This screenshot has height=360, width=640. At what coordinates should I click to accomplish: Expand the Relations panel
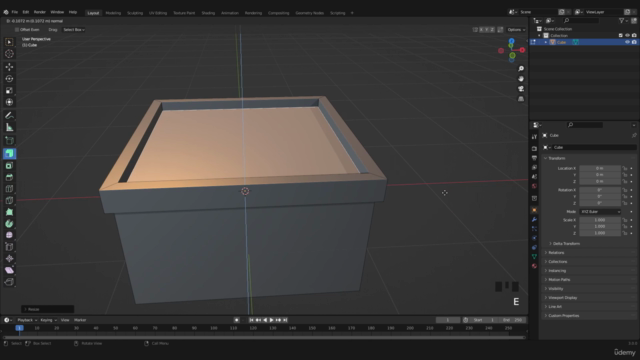coord(556,253)
